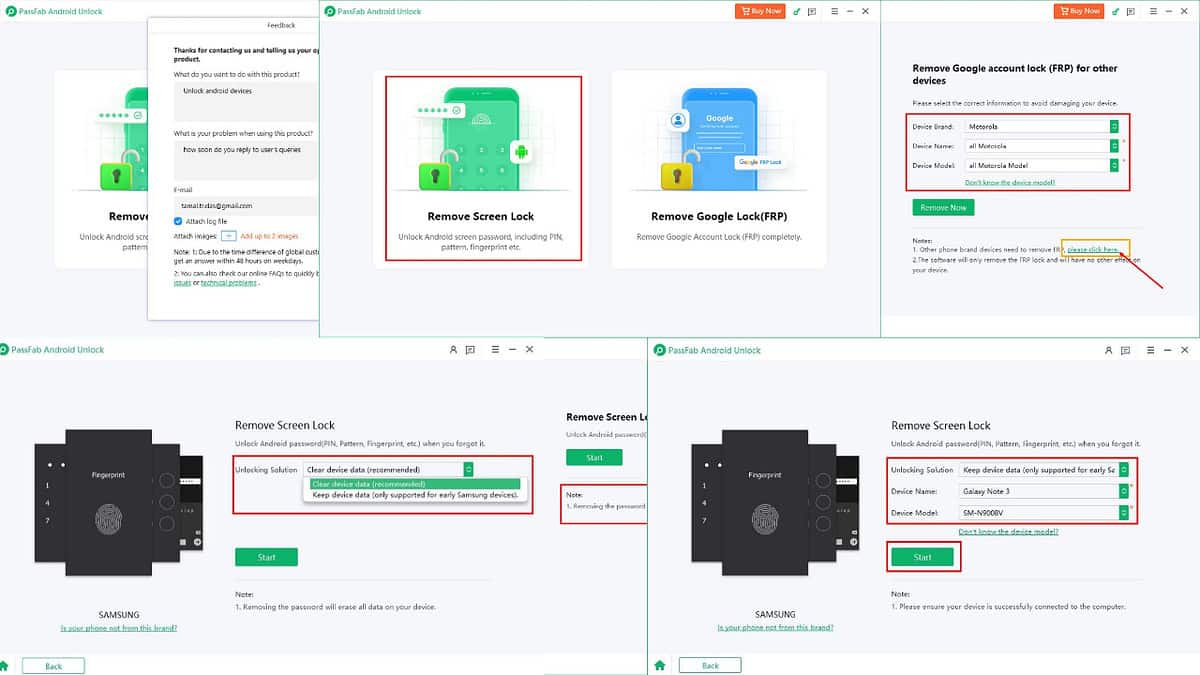Click the Start button below Device Model
This screenshot has height=675, width=1200.
pyautogui.click(x=921, y=556)
